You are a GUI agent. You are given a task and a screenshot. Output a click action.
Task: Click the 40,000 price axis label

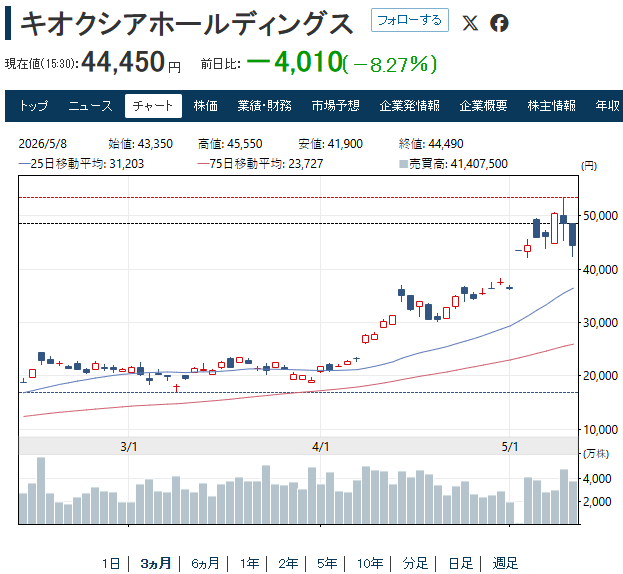click(600, 270)
